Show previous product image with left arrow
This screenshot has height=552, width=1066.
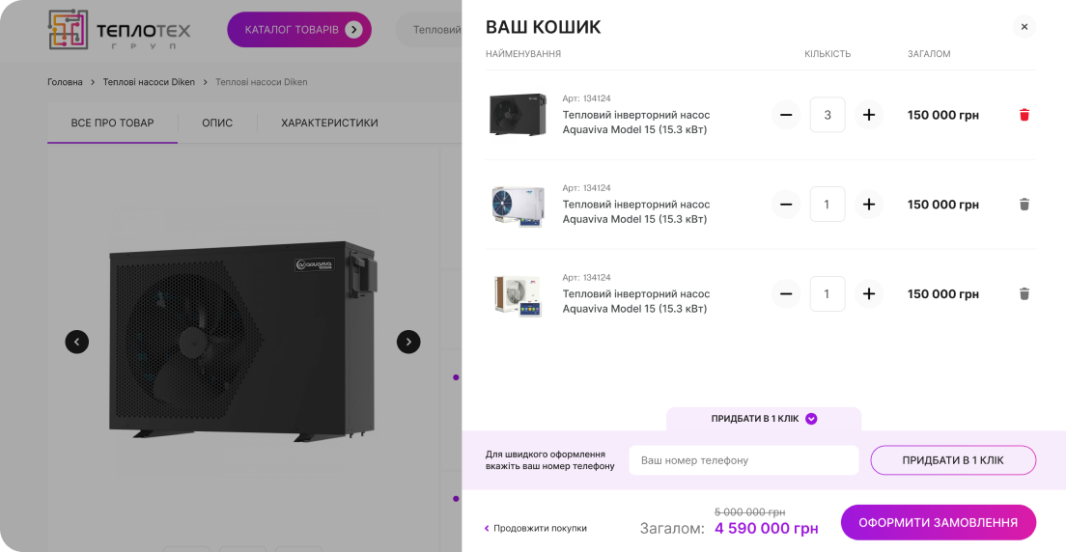coord(77,341)
